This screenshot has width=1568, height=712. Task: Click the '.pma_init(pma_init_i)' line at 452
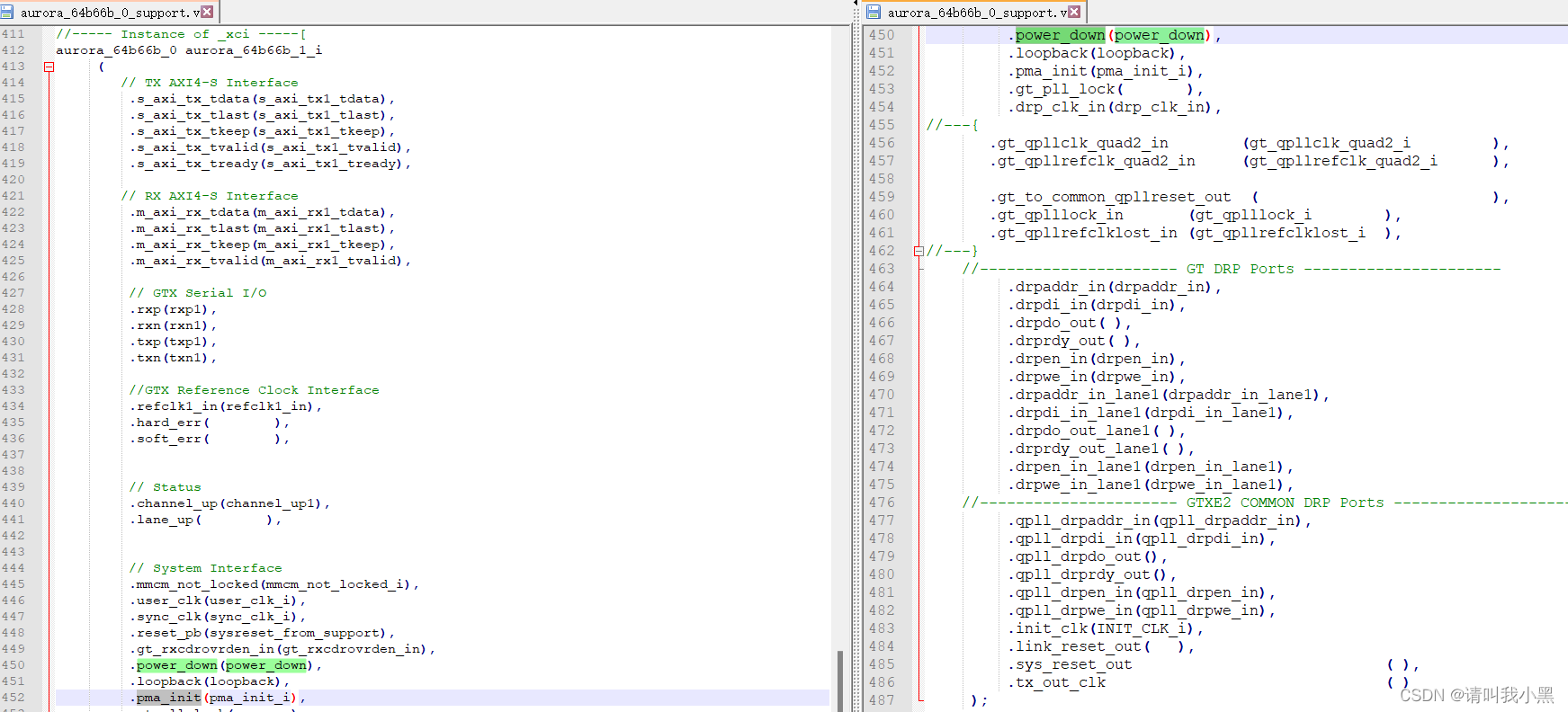[218, 698]
